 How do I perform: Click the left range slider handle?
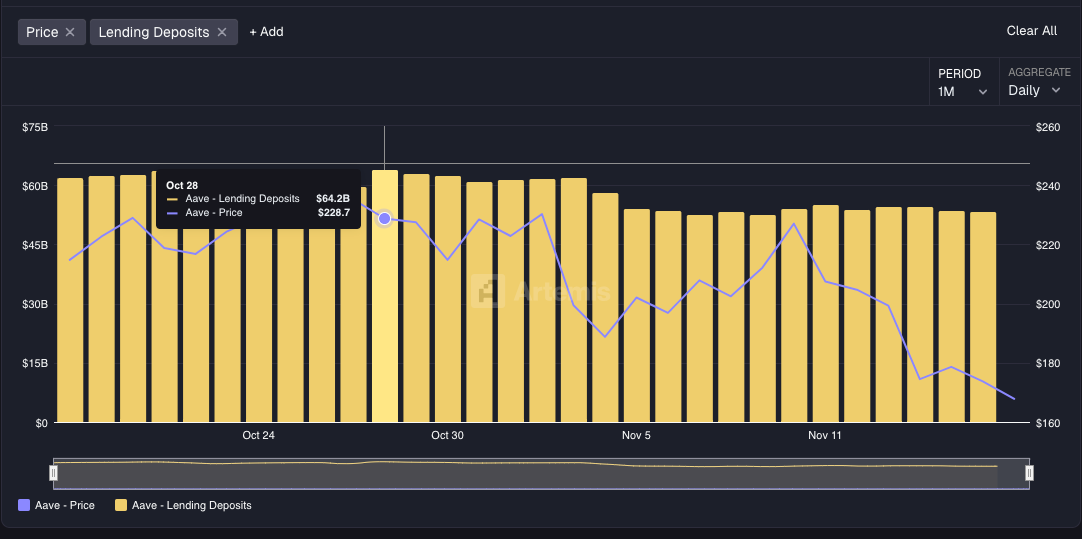point(54,473)
